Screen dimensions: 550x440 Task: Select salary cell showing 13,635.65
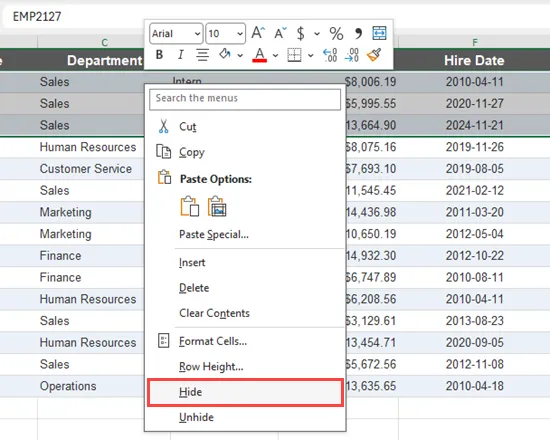coord(372,386)
